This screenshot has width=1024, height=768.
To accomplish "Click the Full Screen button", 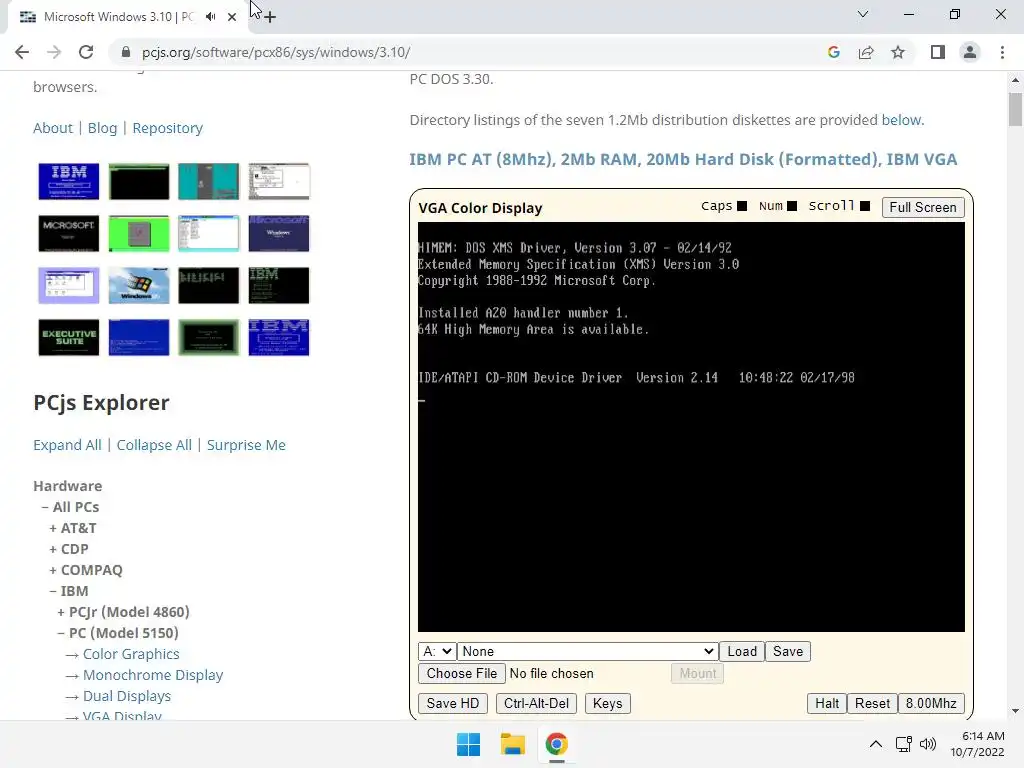I will [x=923, y=207].
